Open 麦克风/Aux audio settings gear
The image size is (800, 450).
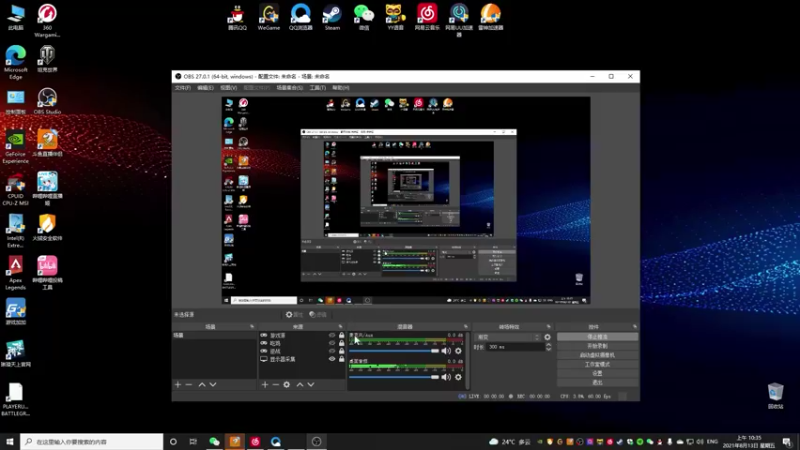click(x=458, y=351)
